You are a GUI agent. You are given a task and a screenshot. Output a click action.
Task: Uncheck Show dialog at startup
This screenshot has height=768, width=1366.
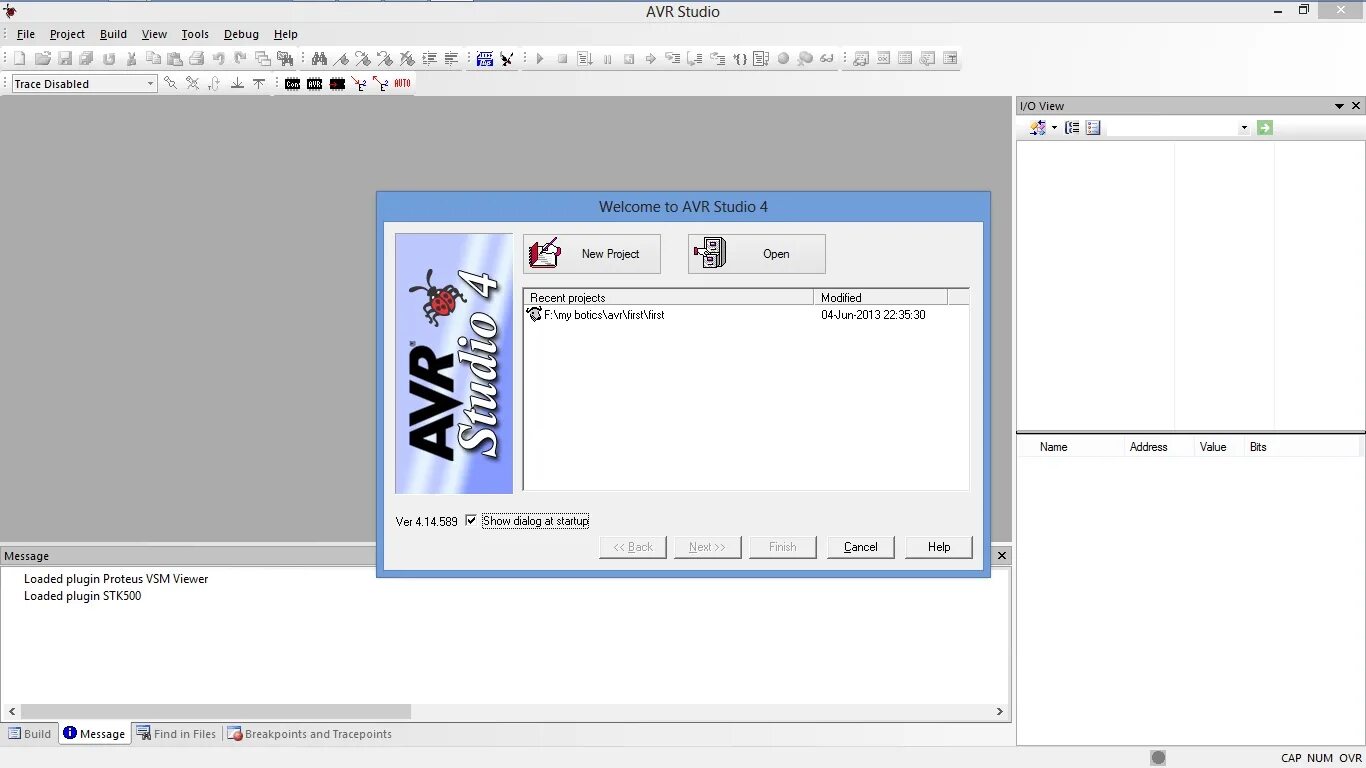click(x=472, y=521)
